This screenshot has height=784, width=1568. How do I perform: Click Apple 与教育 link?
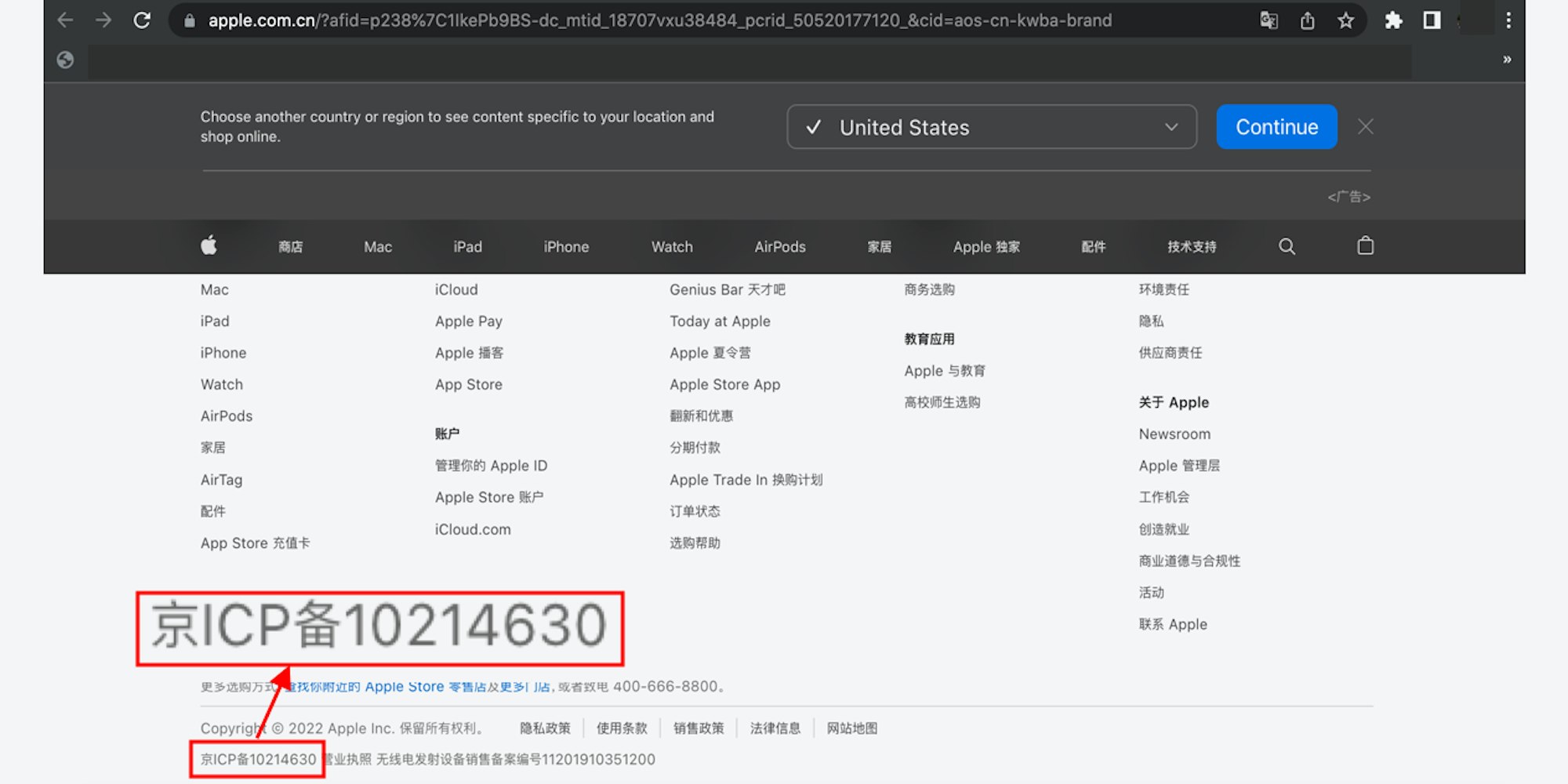[x=945, y=371]
